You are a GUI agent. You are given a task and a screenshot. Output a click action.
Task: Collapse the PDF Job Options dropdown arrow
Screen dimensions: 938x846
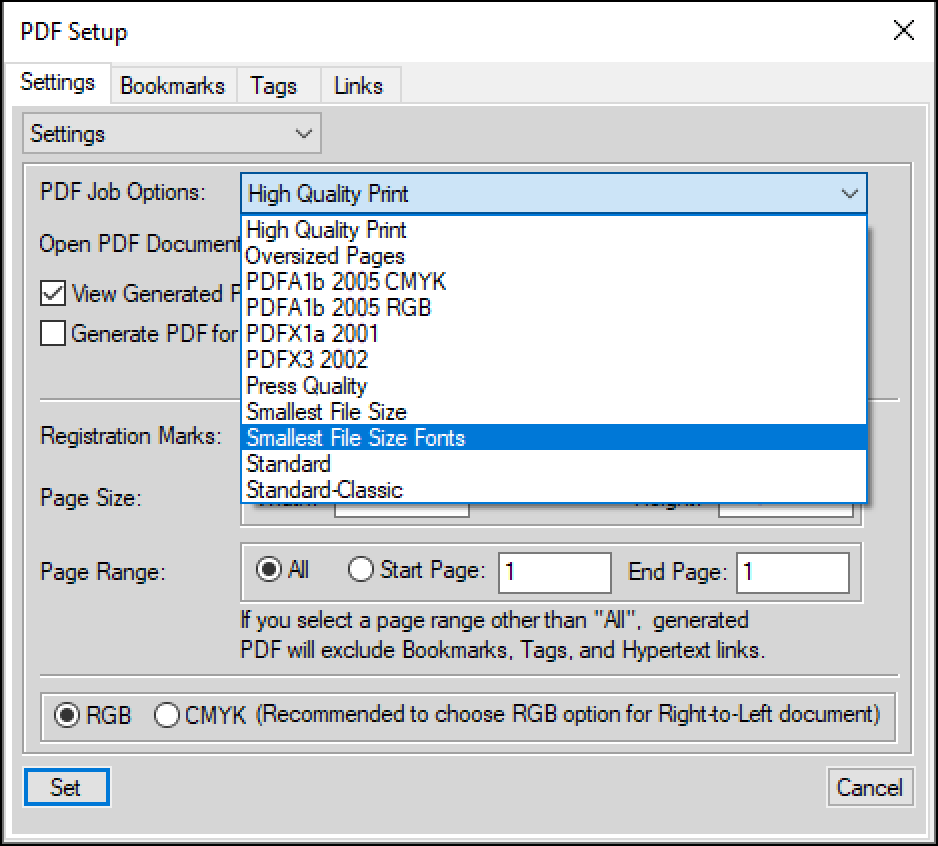point(849,193)
